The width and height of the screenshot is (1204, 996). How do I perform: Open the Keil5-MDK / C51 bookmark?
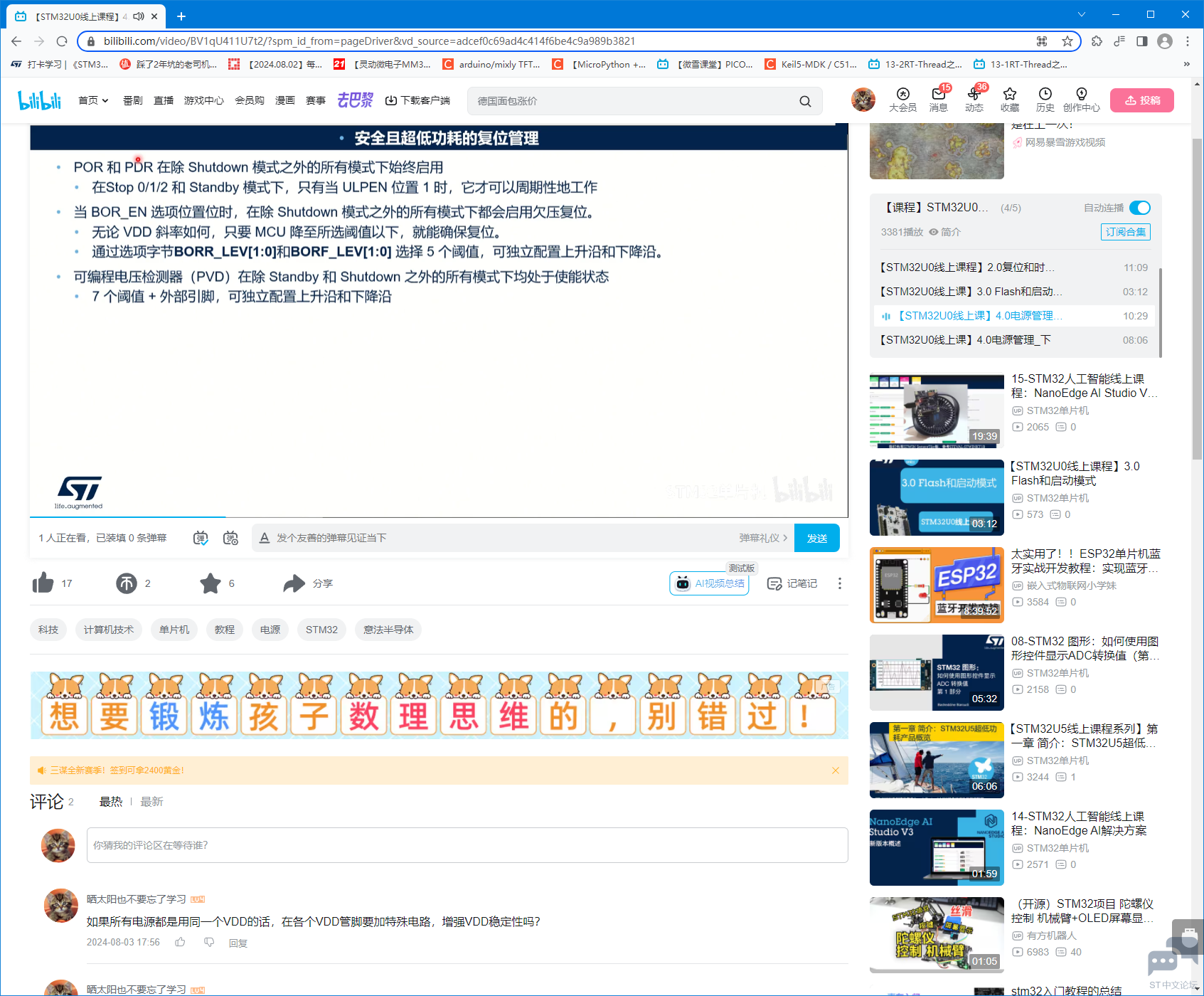point(811,64)
